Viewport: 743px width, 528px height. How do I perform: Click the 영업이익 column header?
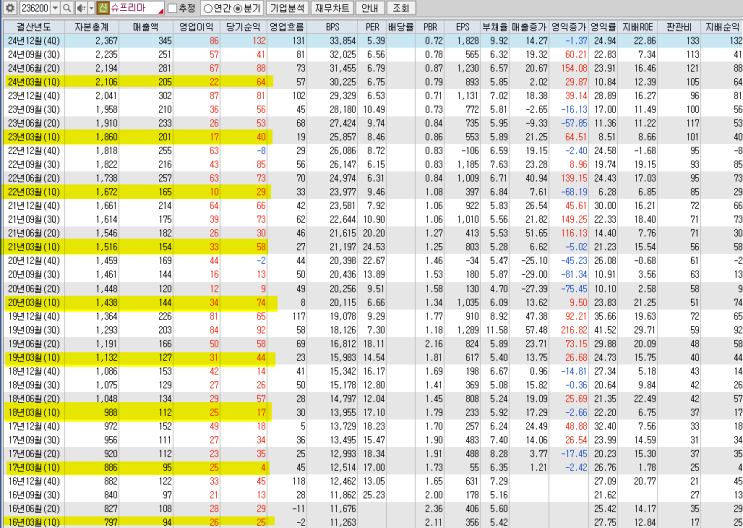pos(197,27)
